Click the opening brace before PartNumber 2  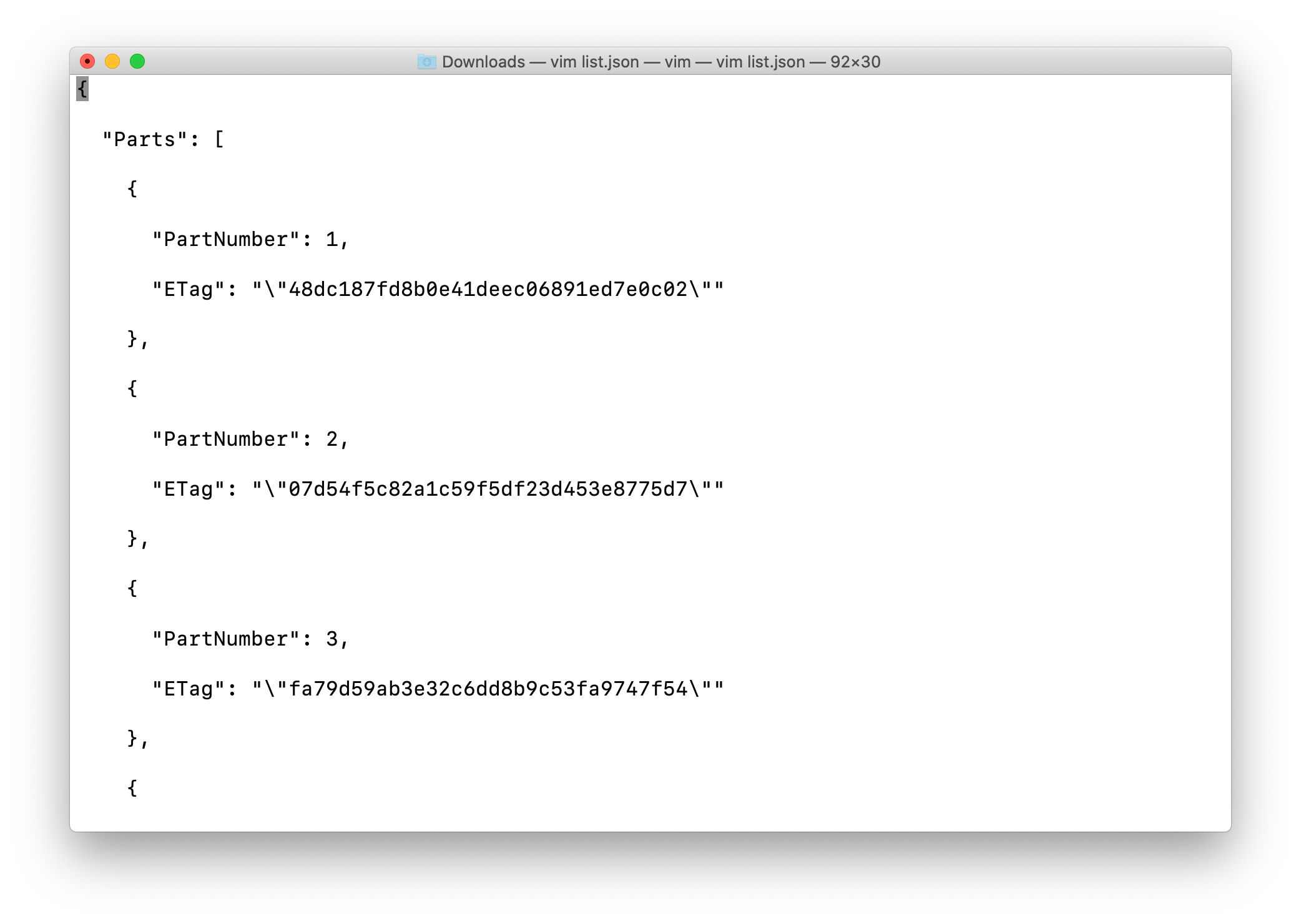click(x=132, y=388)
